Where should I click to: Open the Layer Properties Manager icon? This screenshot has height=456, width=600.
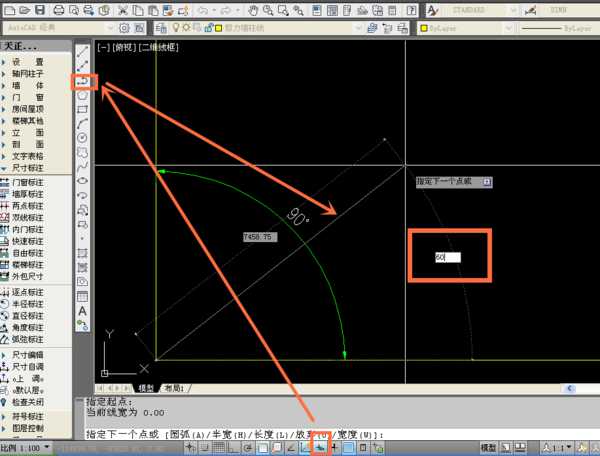point(161,28)
